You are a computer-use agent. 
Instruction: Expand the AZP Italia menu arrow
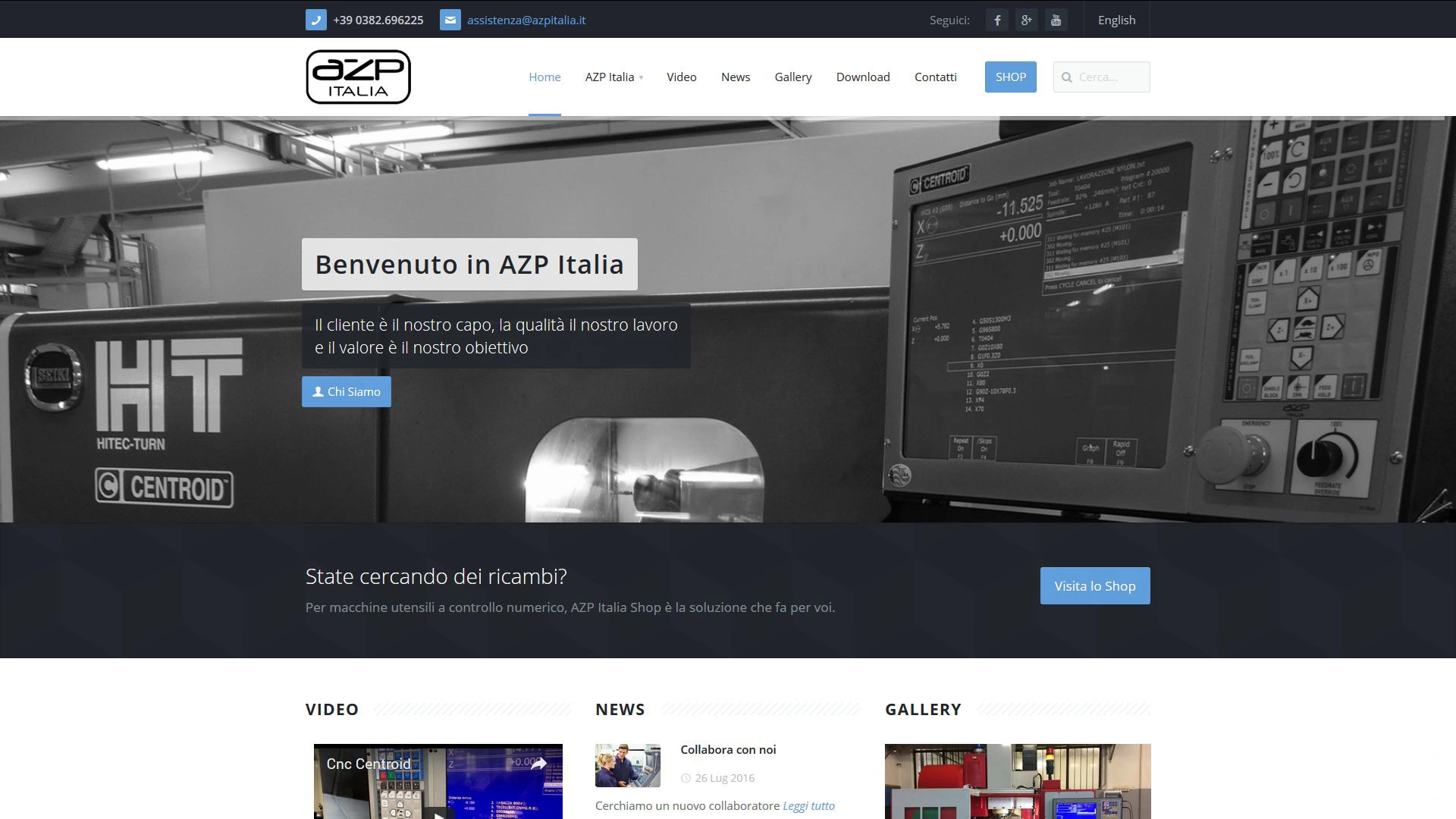click(641, 78)
